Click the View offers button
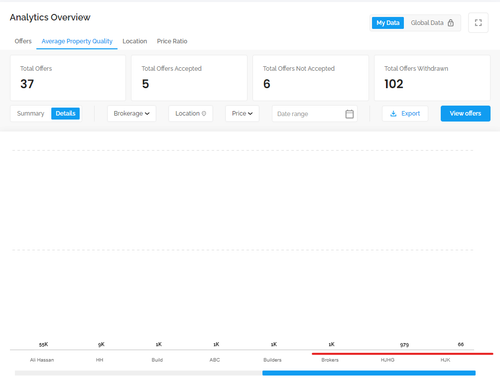 465,114
